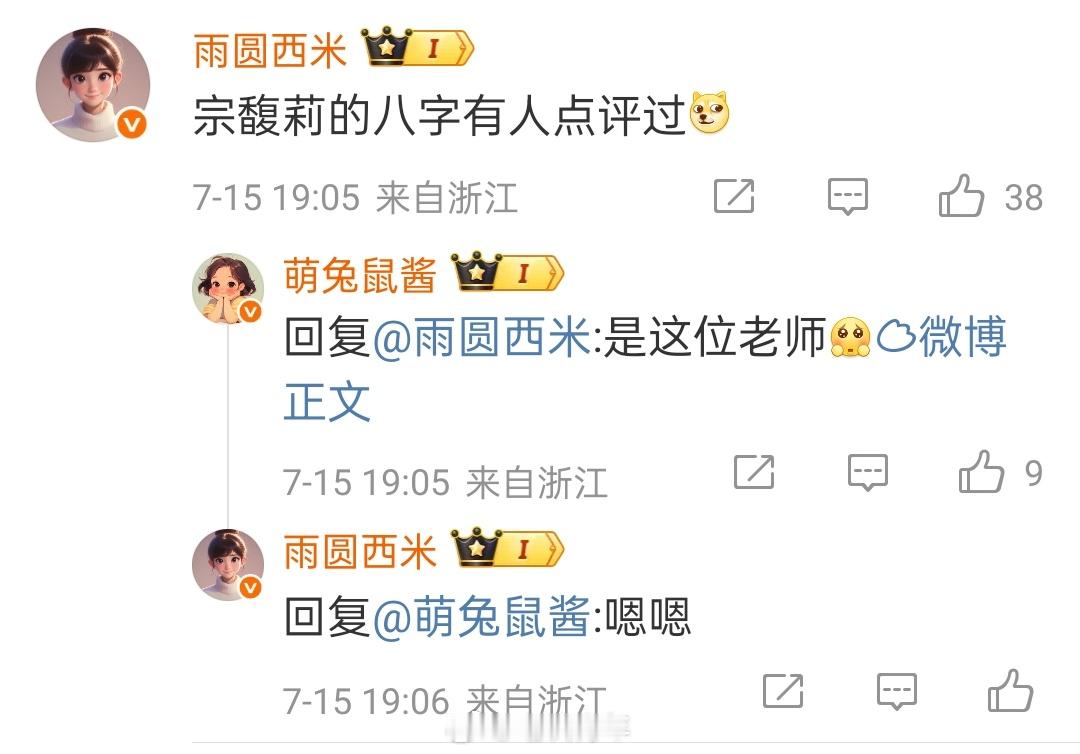Share the top comment by 雨圆西米
1080x754 pixels.
[x=734, y=196]
